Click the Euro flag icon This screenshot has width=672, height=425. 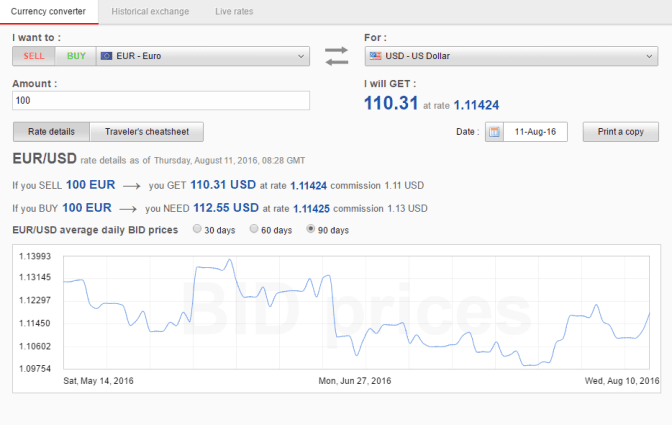point(106,56)
